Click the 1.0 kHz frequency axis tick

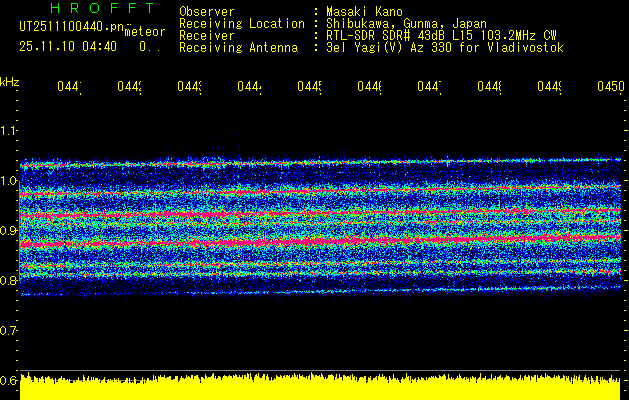[9, 181]
